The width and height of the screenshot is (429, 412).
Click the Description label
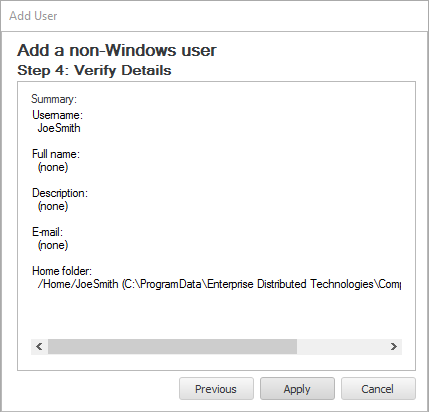click(x=60, y=193)
